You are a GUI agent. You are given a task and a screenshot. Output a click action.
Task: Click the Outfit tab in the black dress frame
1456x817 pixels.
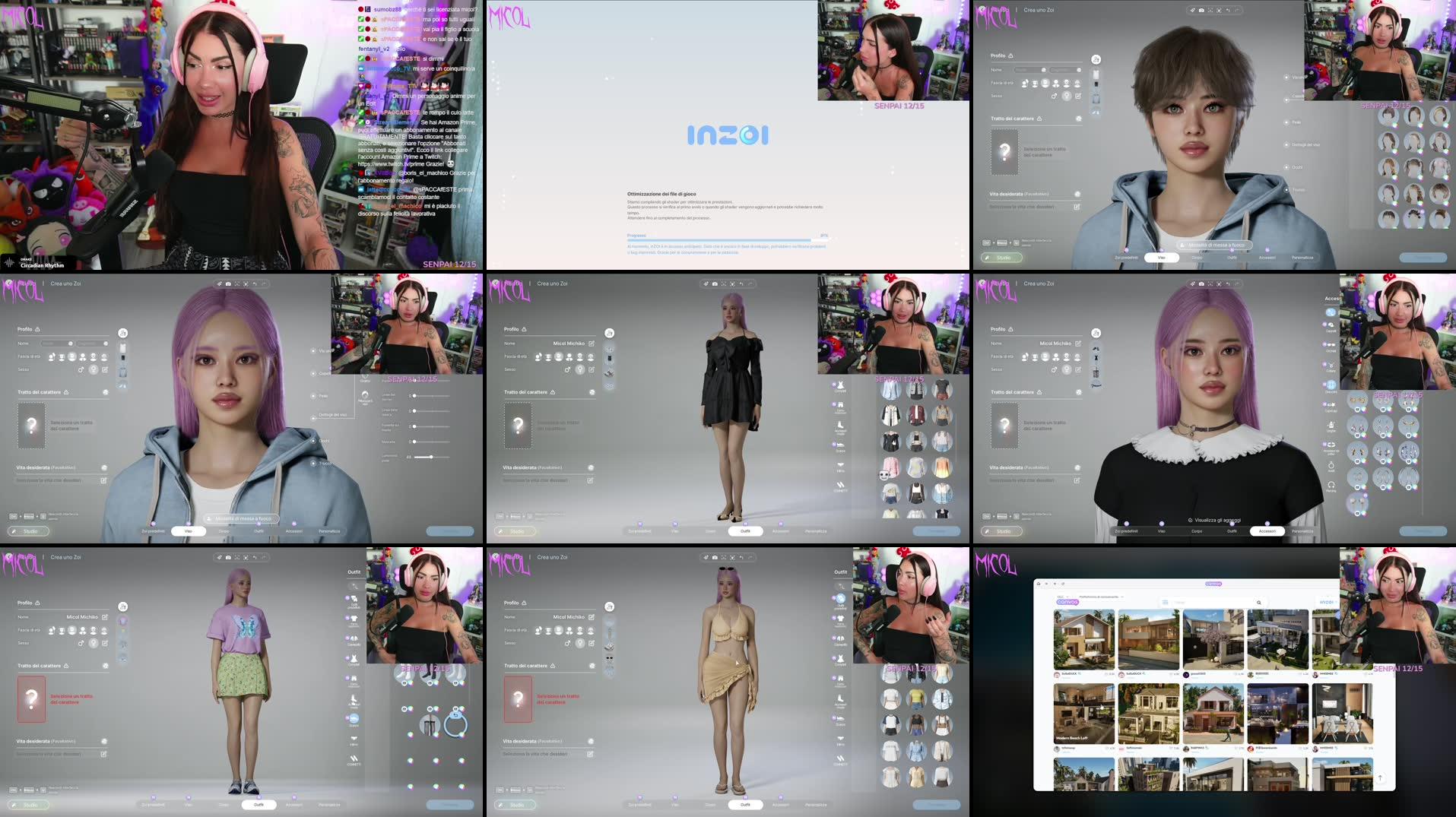[x=745, y=531]
